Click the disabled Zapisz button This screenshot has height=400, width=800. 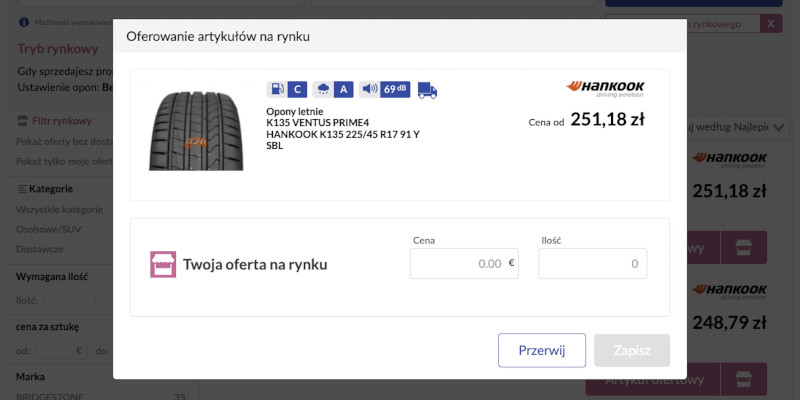632,351
